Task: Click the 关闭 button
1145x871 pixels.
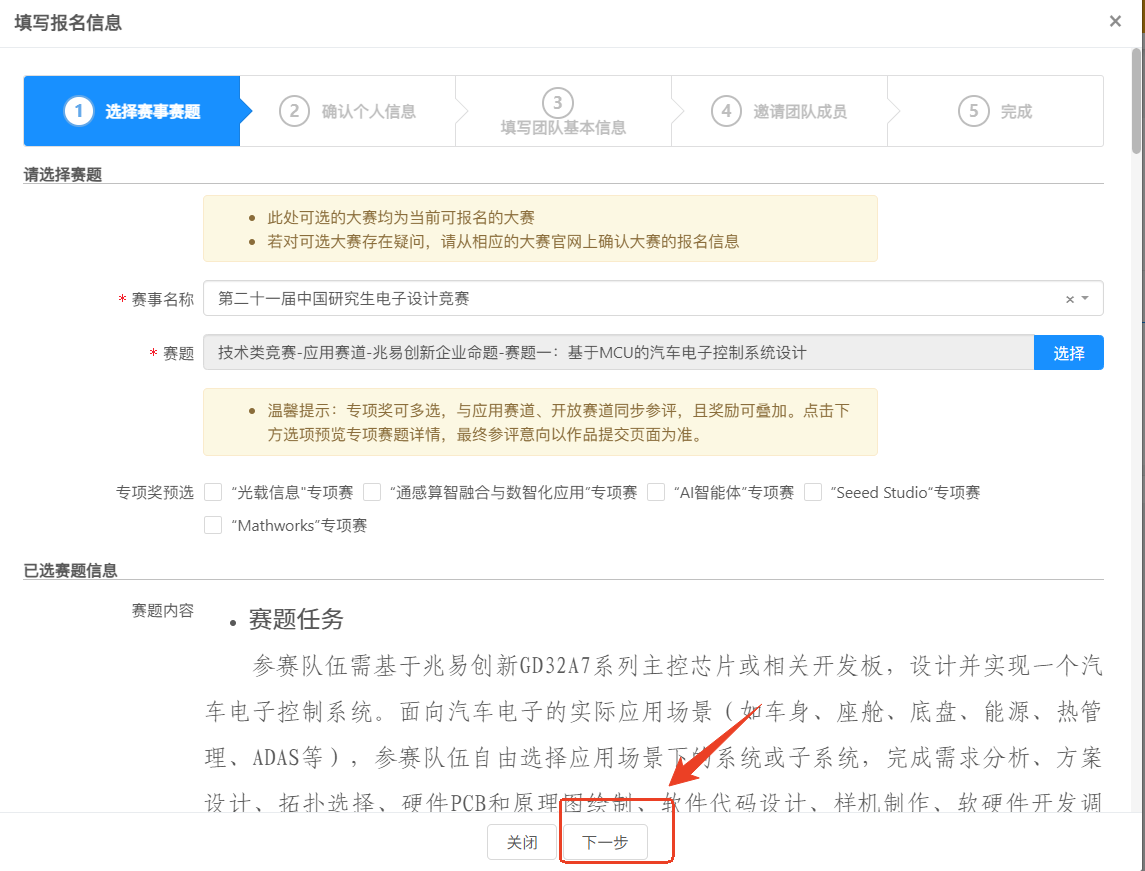Action: point(521,843)
